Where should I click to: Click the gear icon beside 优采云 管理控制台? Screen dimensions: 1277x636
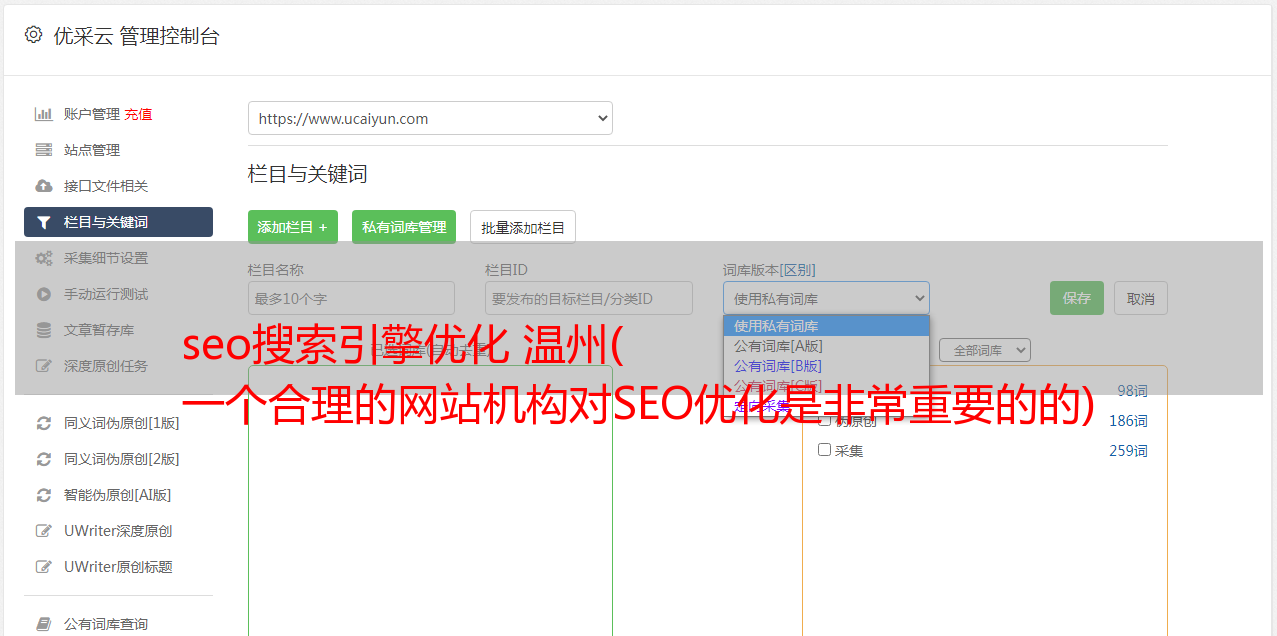pyautogui.click(x=33, y=35)
